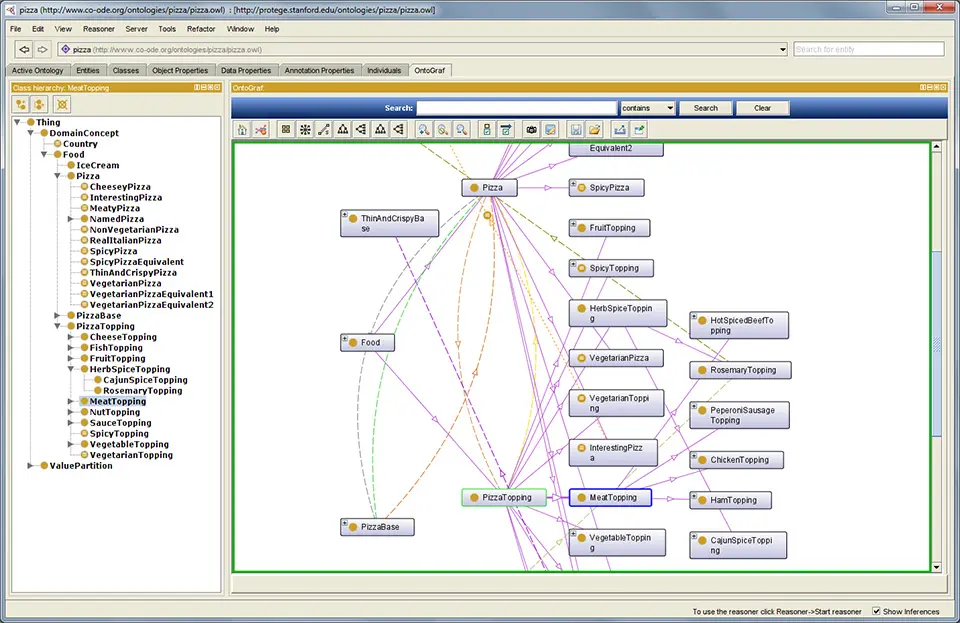Collapse the HerbSpiceTopping tree node
Screen dimensions: 960x623
tap(71, 369)
